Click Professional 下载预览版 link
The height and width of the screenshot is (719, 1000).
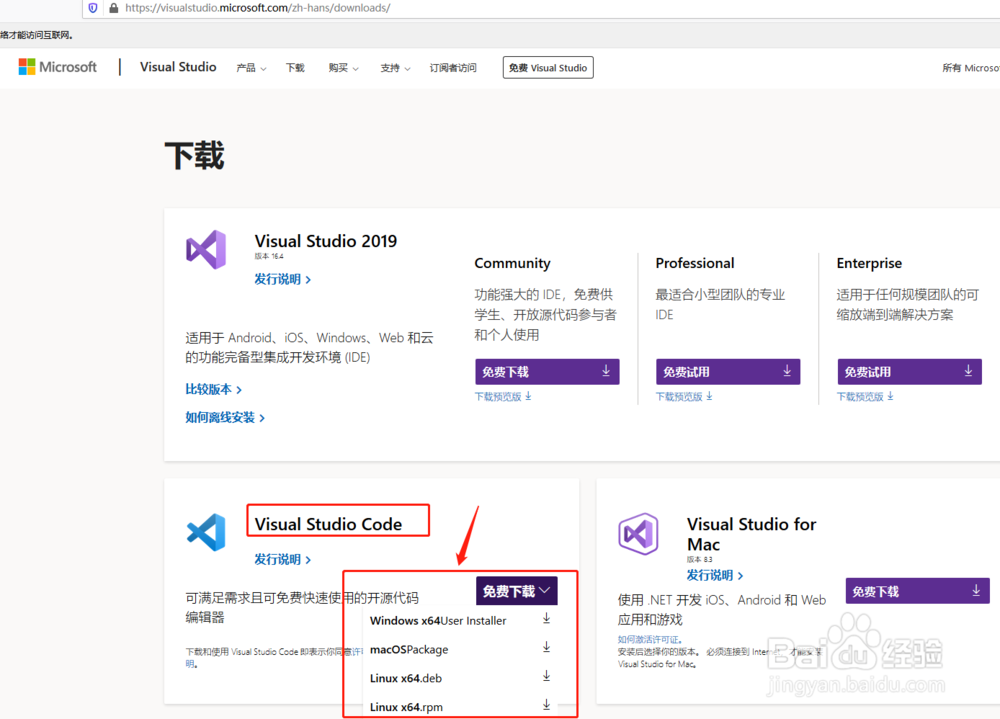coord(684,396)
